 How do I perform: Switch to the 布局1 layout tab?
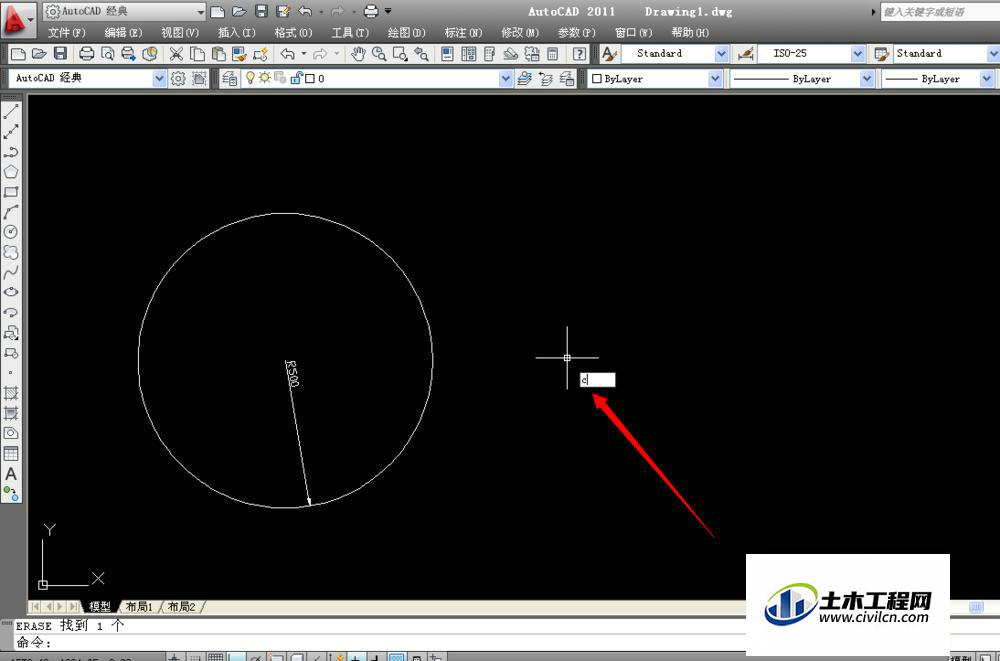[139, 607]
